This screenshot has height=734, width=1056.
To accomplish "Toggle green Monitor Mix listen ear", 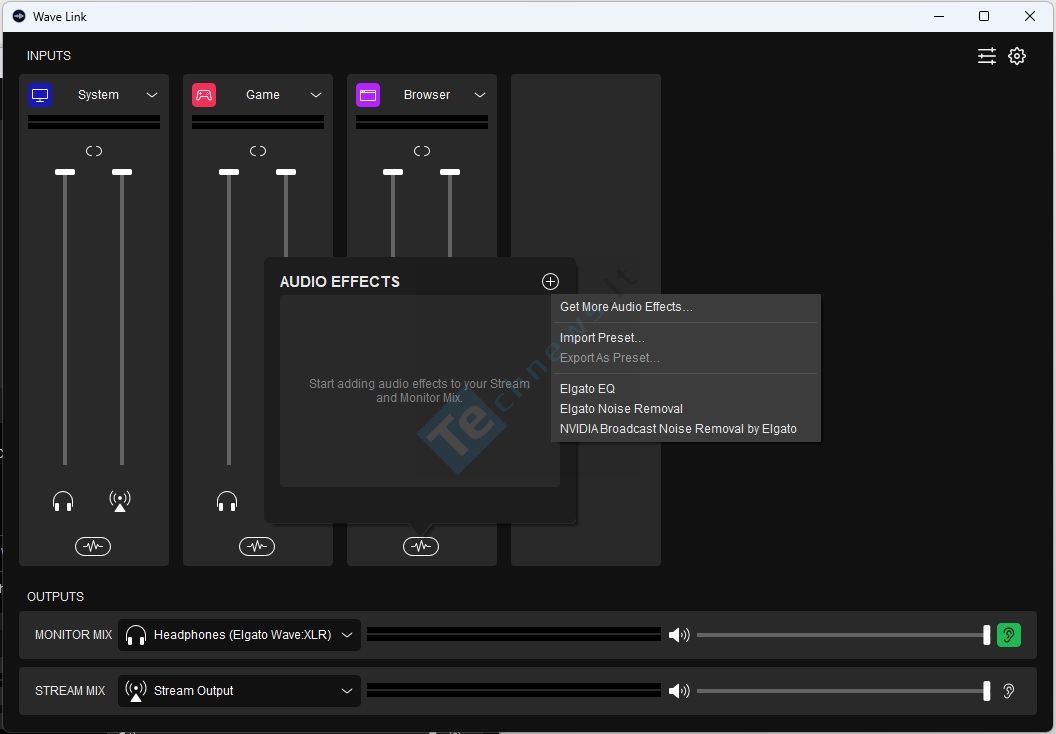I will click(x=1008, y=635).
